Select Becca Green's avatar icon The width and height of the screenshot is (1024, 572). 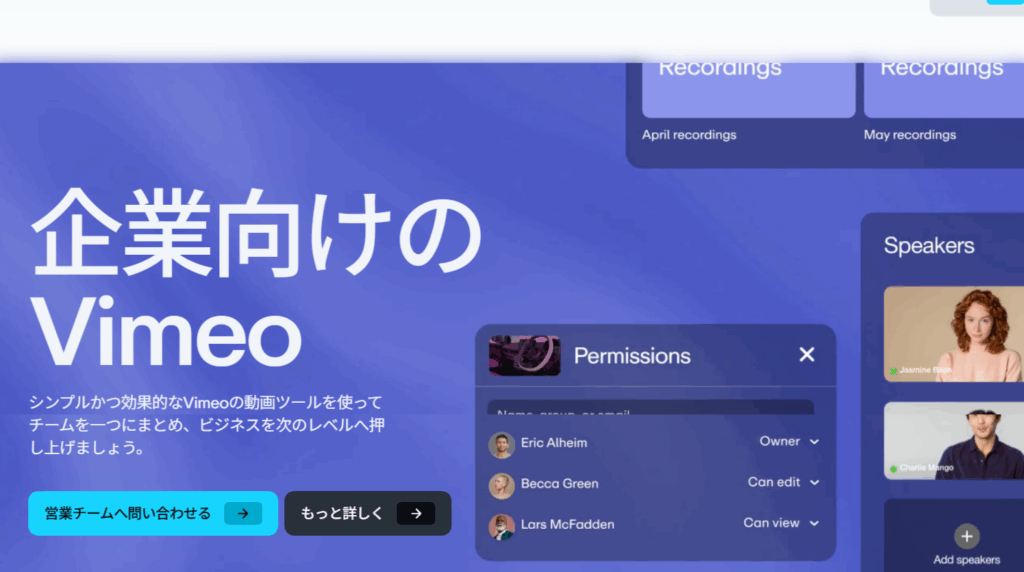[501, 485]
